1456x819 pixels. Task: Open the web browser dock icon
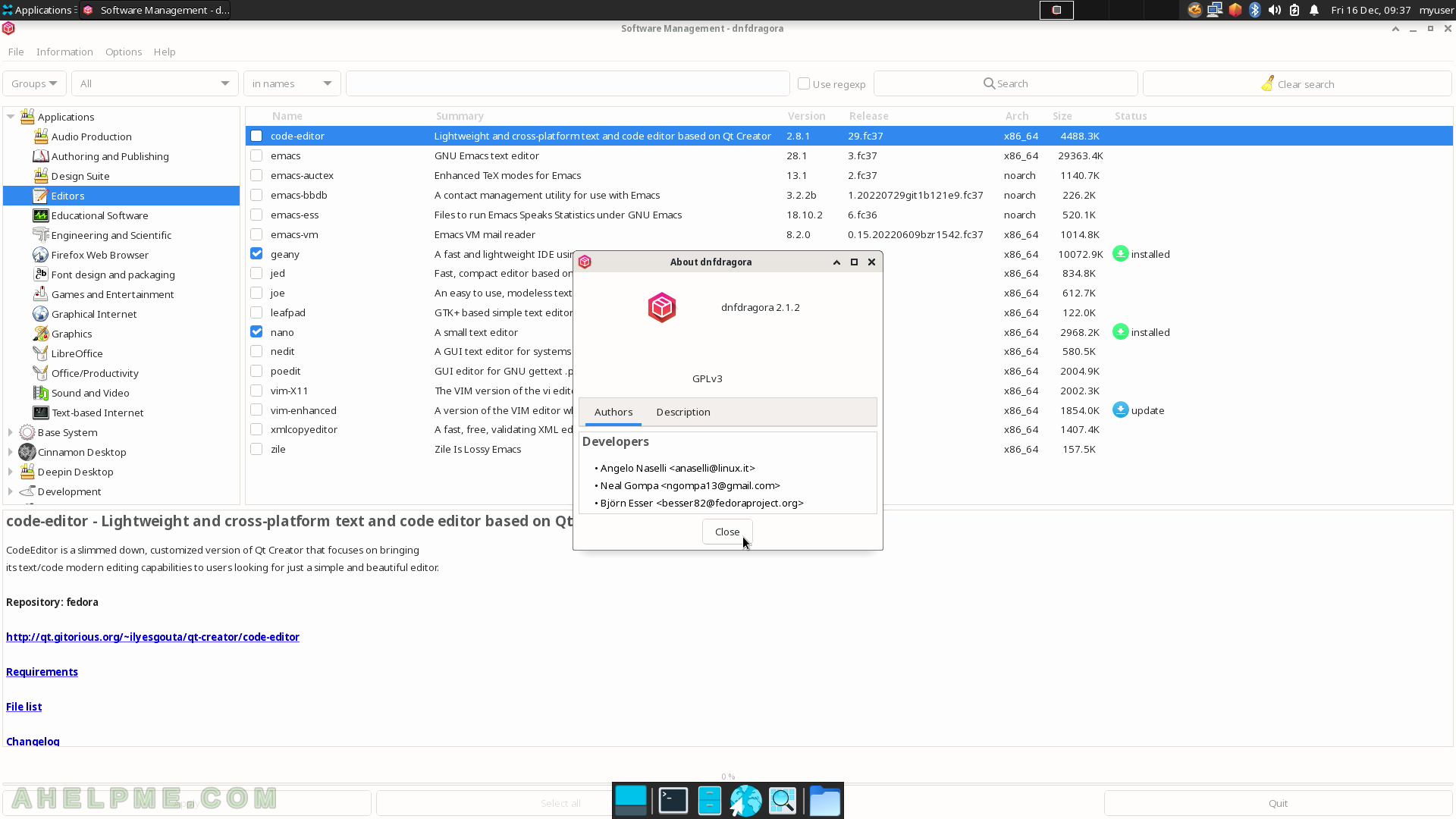tap(745, 801)
